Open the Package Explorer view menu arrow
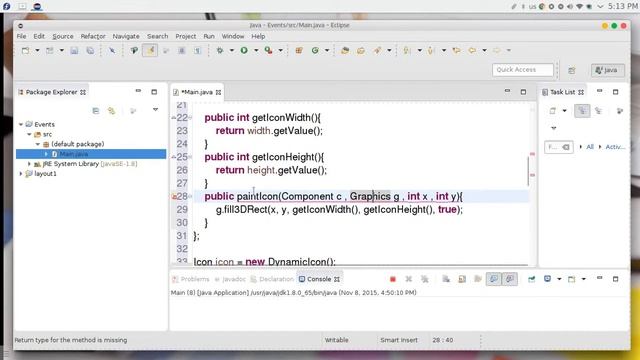 [x=156, y=110]
